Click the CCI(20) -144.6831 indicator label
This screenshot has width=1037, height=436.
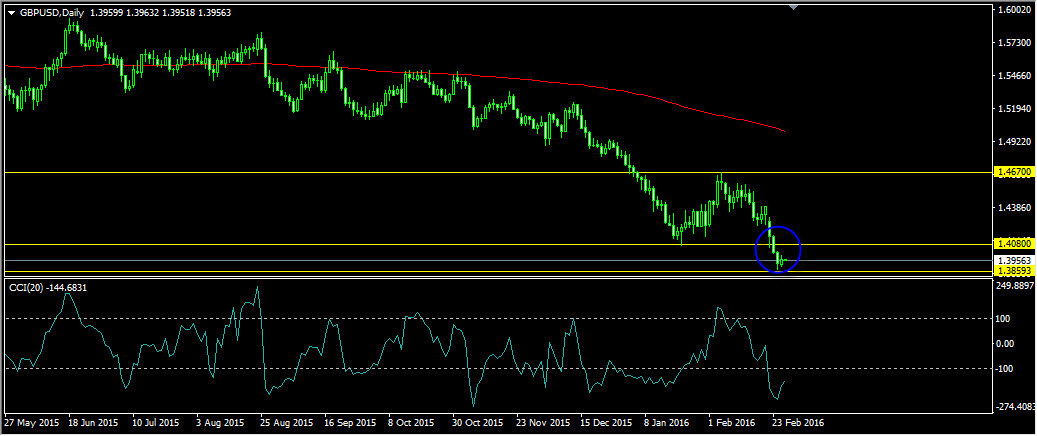tap(47, 288)
